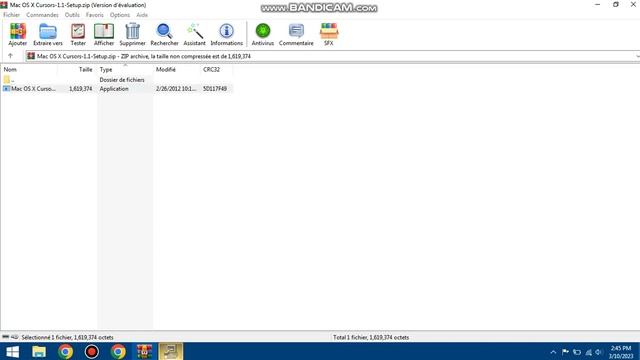Sort by the Type column header
This screenshot has width=640, height=360.
pos(125,69)
